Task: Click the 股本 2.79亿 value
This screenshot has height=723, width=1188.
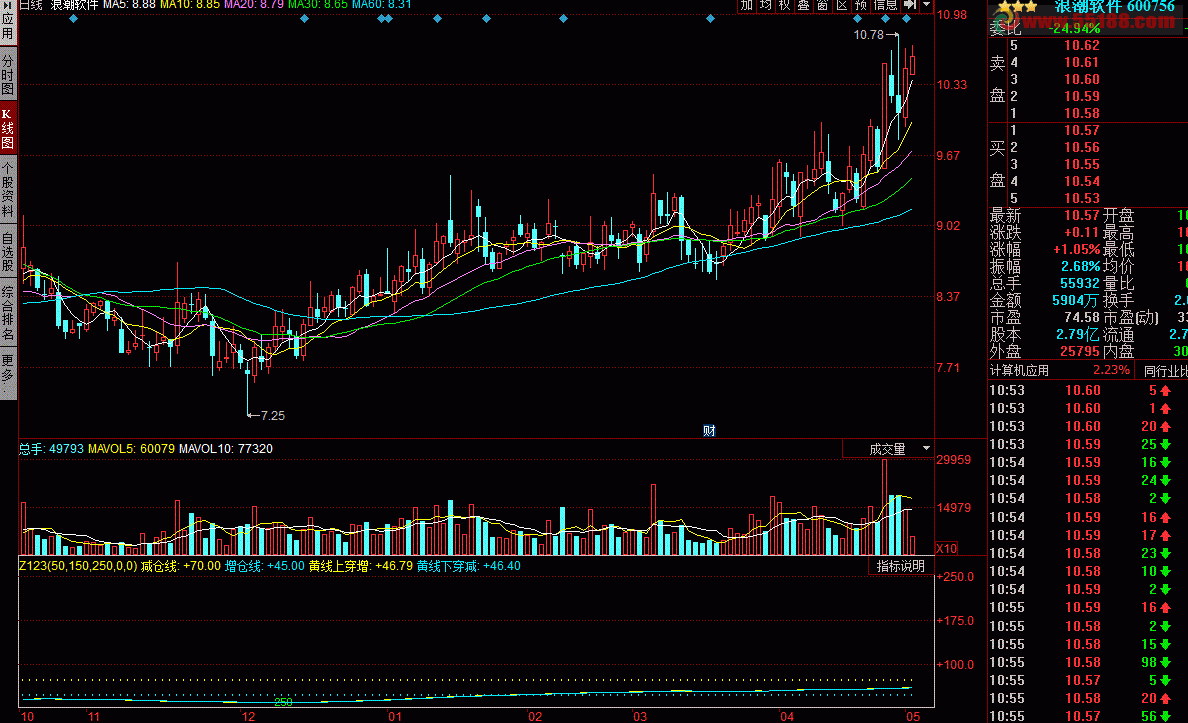Action: (x=1078, y=334)
